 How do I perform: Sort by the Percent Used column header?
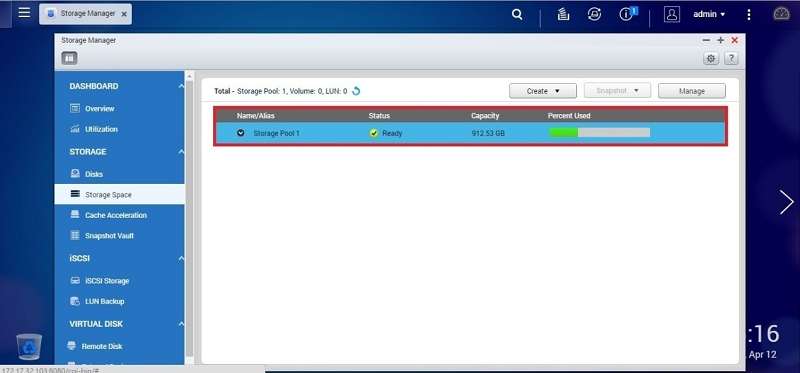tap(569, 116)
